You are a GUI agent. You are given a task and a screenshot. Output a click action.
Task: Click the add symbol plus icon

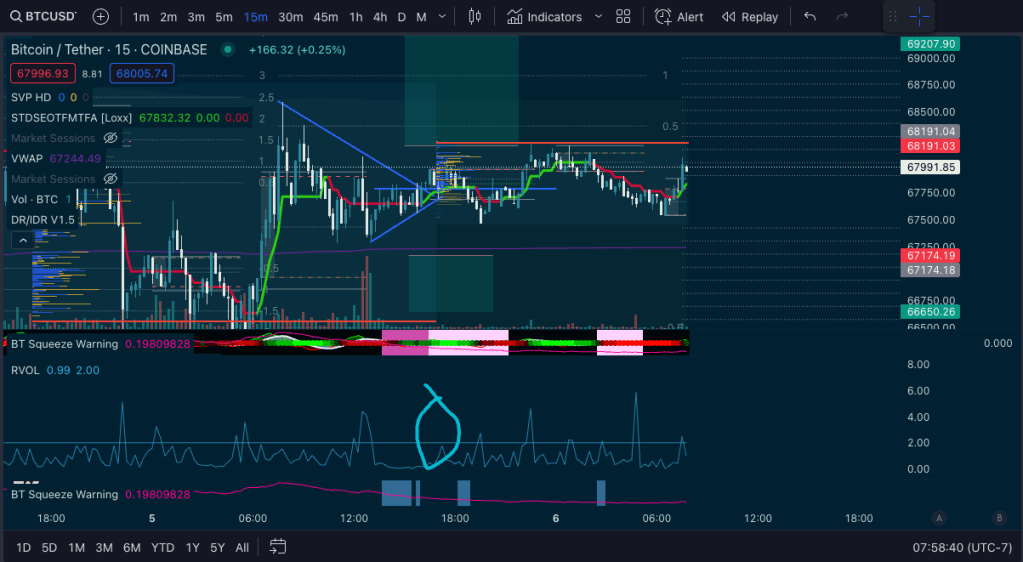pos(101,17)
